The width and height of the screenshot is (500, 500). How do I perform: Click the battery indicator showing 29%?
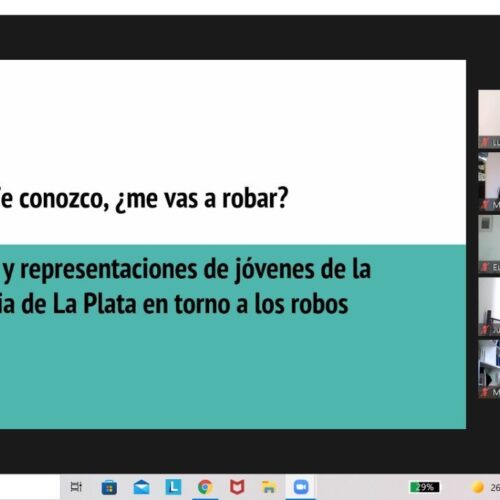(x=424, y=487)
